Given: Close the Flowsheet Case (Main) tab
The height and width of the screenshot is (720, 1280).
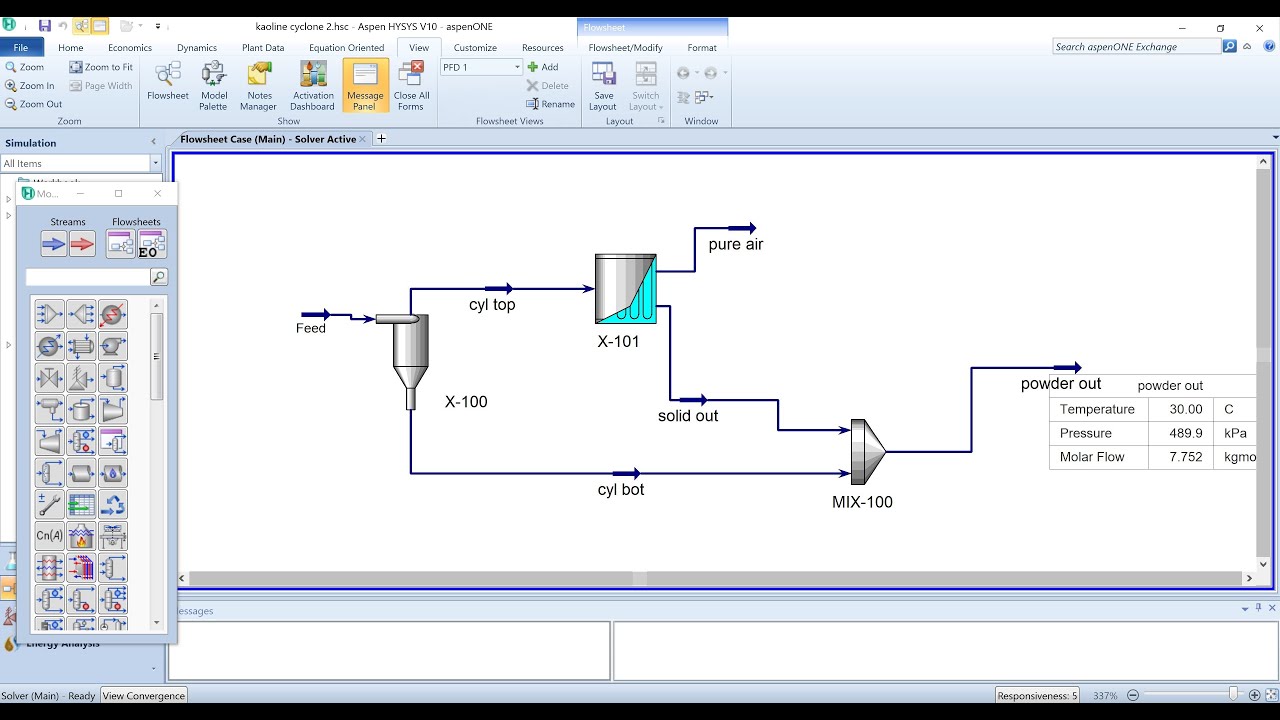Looking at the screenshot, I should 362,139.
